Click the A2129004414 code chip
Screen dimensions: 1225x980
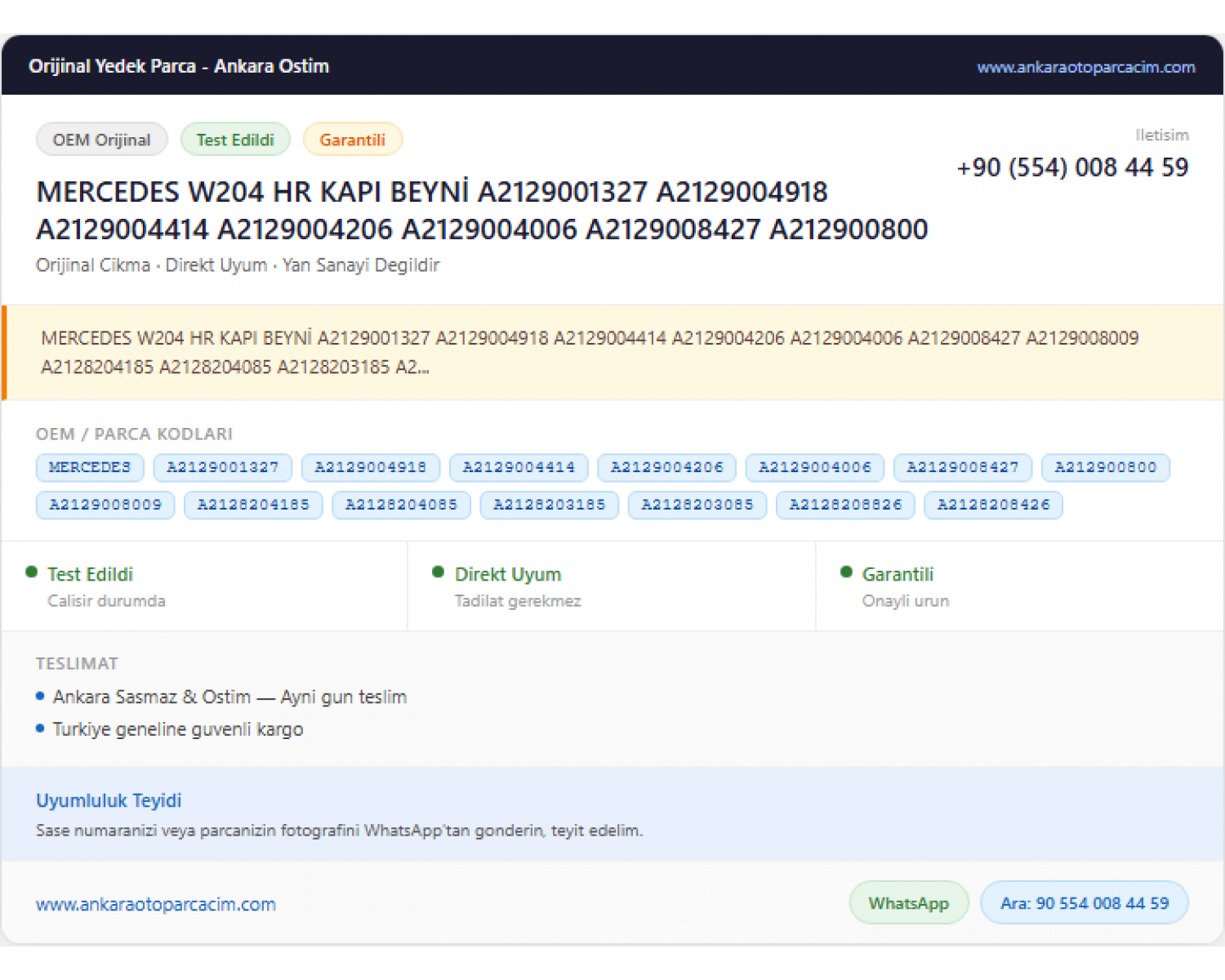[x=519, y=467]
